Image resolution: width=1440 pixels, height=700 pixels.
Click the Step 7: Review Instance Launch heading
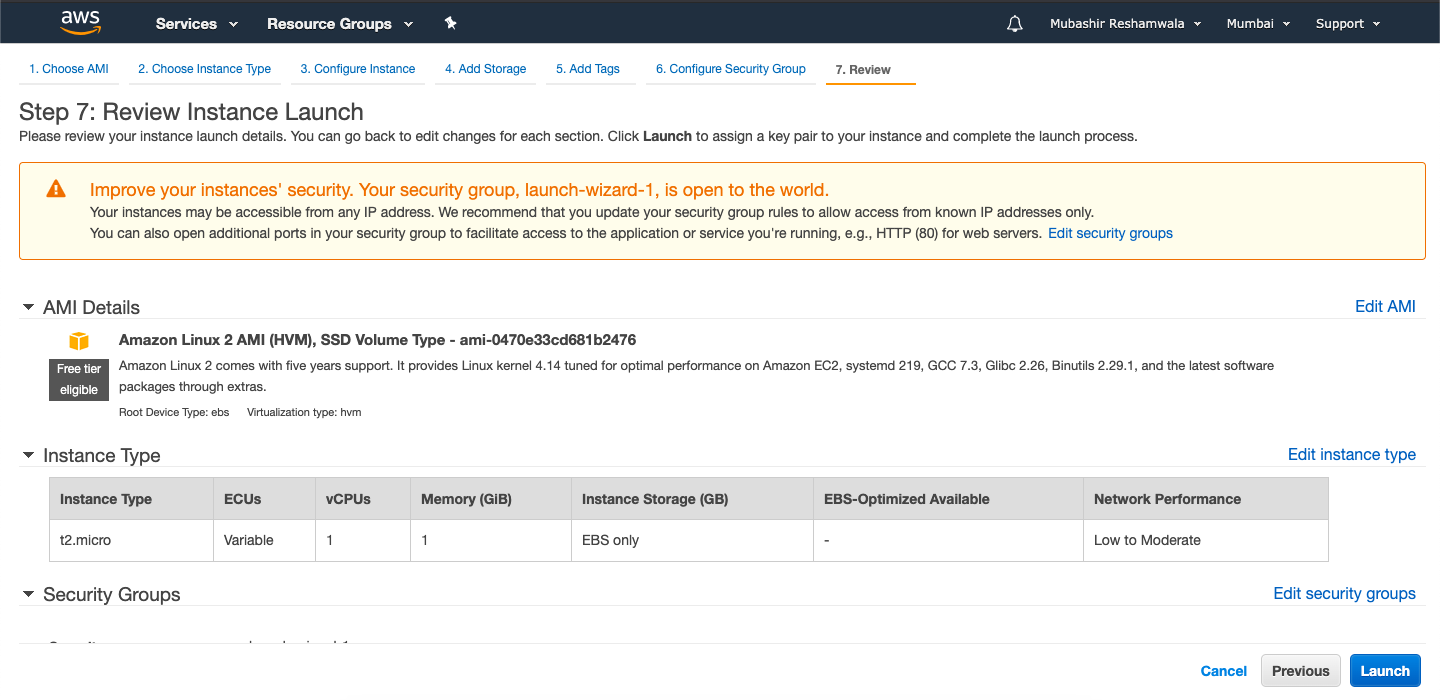pos(191,112)
